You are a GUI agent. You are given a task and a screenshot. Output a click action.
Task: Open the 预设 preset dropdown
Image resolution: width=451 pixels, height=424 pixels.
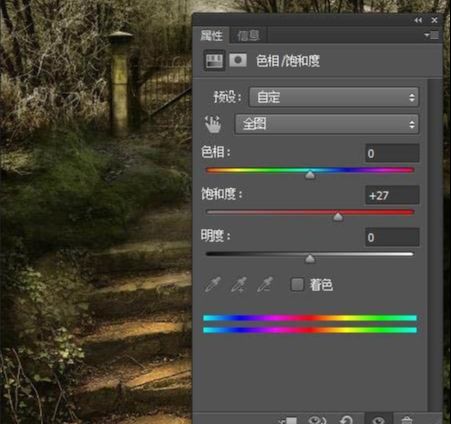(334, 97)
